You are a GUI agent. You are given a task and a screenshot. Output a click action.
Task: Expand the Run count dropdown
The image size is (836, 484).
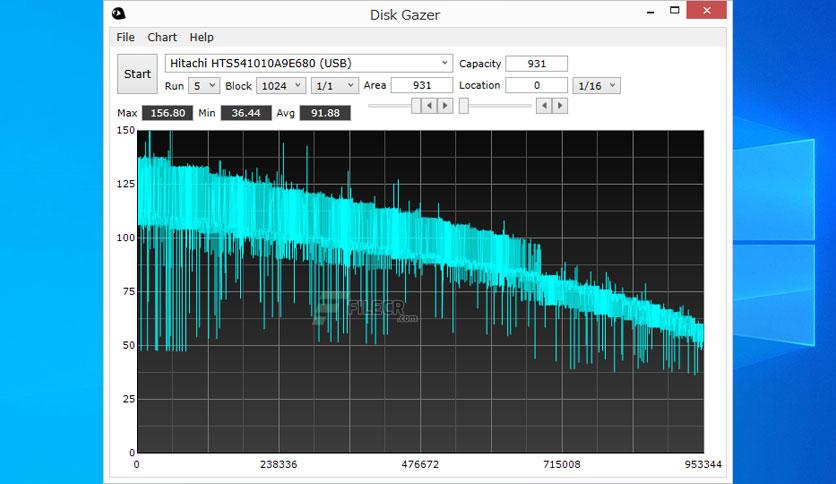click(x=204, y=85)
